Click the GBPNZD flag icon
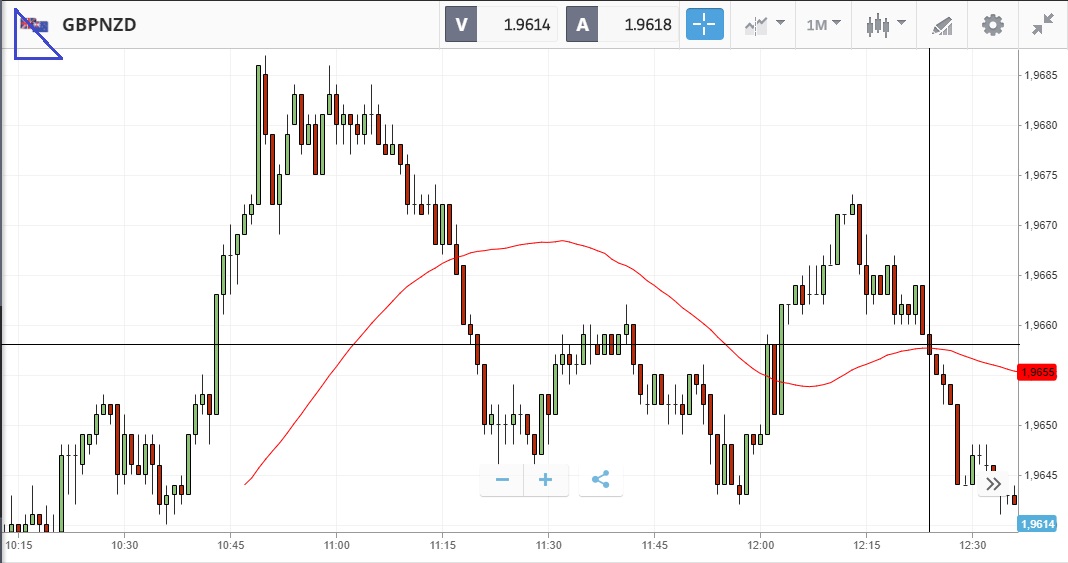This screenshot has width=1068, height=563. pos(34,25)
